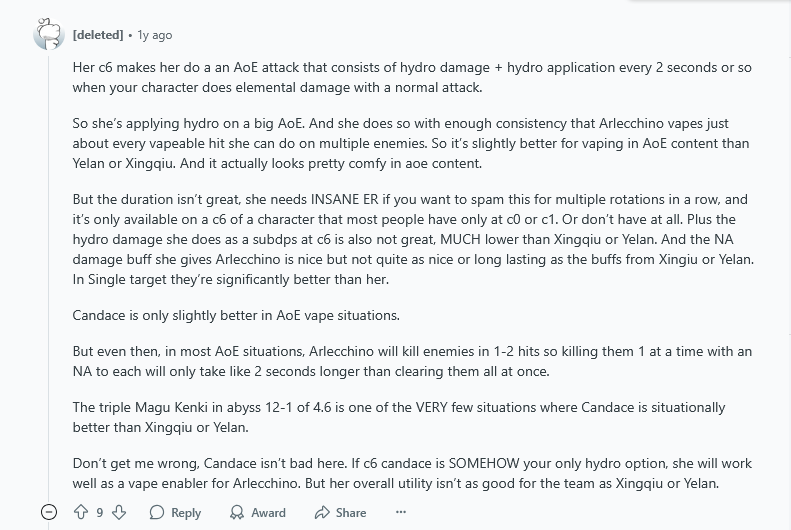
Task: Upvote the deleted user's comment
Action: pyautogui.click(x=81, y=512)
